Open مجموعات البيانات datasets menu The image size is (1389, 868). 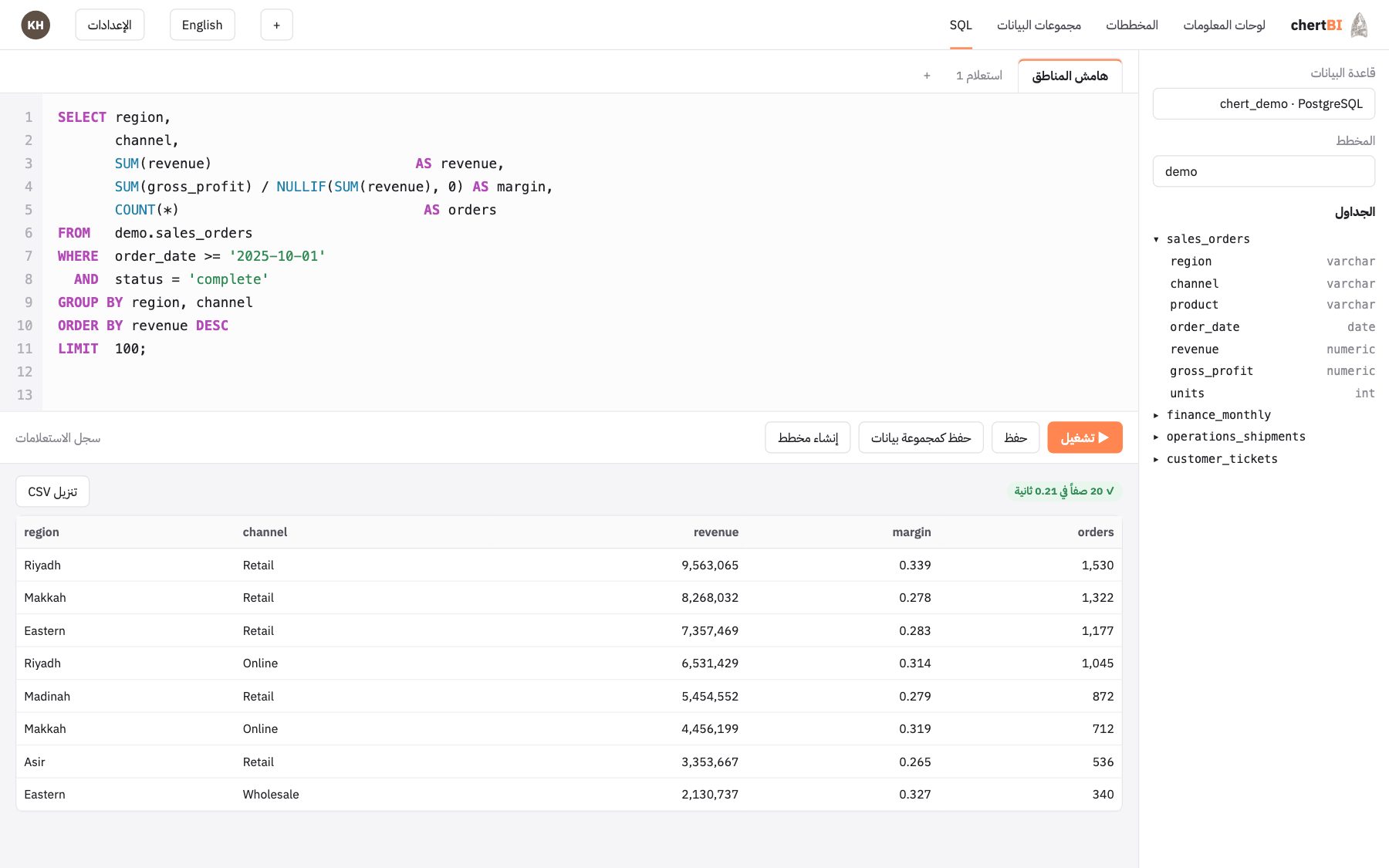[1039, 25]
